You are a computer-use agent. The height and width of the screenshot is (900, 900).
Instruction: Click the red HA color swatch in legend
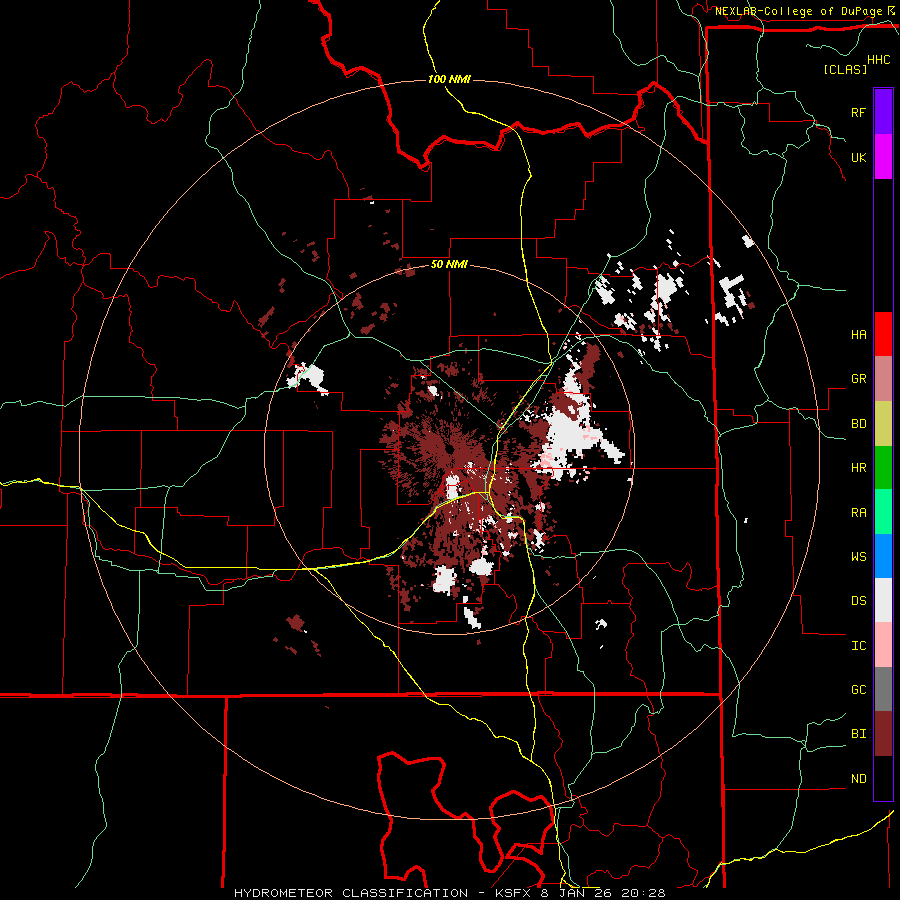click(x=883, y=334)
